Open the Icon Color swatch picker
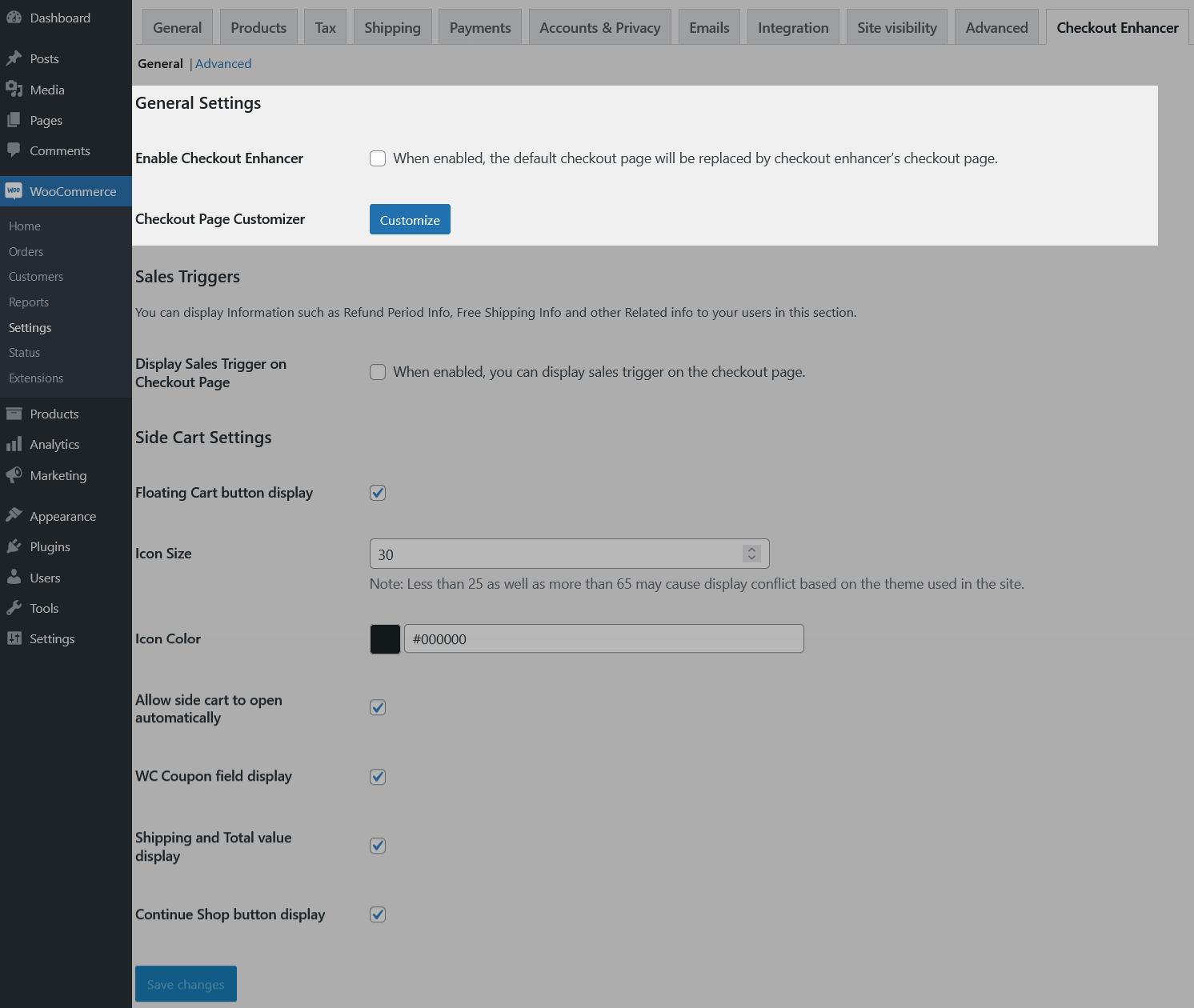This screenshot has height=1008, width=1194. coord(384,638)
